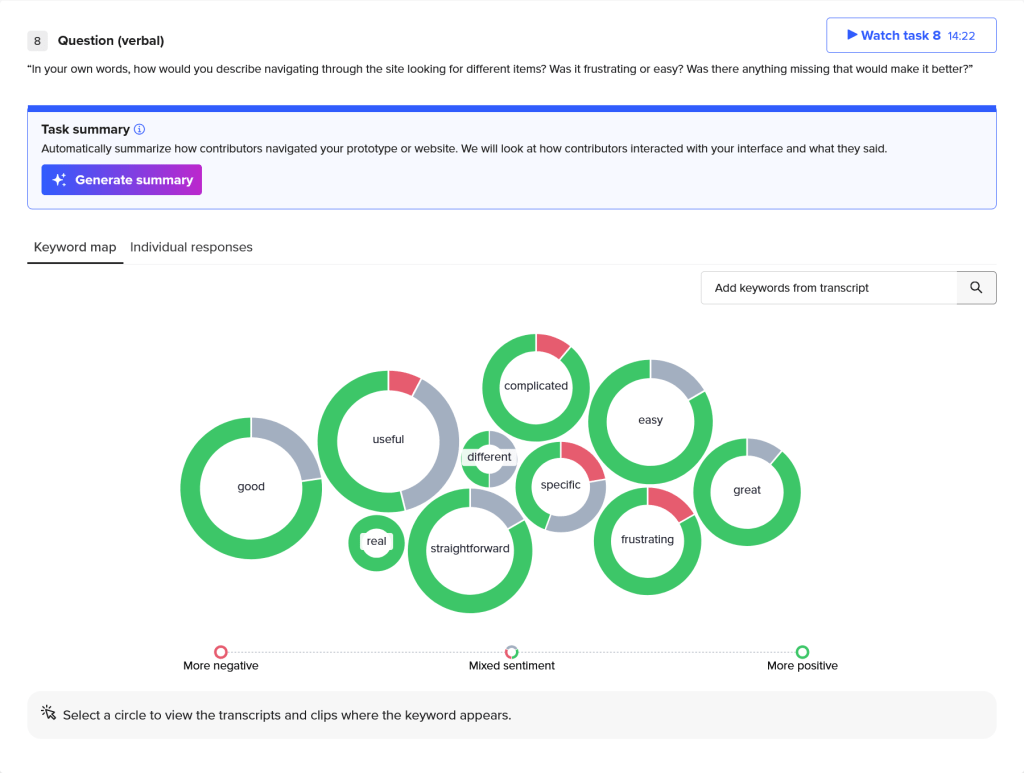Click the 'great' keyword circle

(x=747, y=490)
